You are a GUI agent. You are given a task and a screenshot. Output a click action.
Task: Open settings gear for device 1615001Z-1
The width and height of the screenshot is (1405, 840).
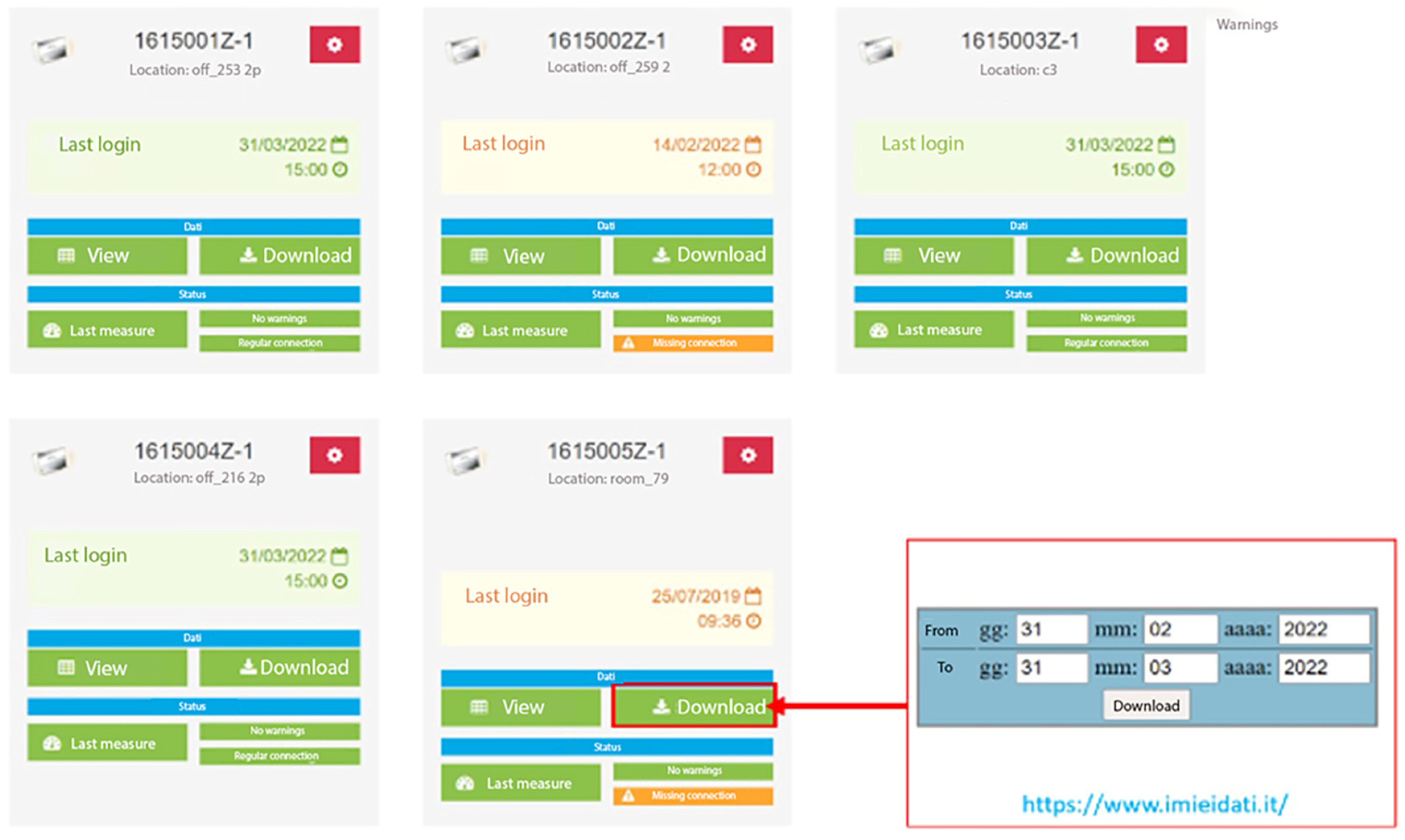[x=334, y=45]
